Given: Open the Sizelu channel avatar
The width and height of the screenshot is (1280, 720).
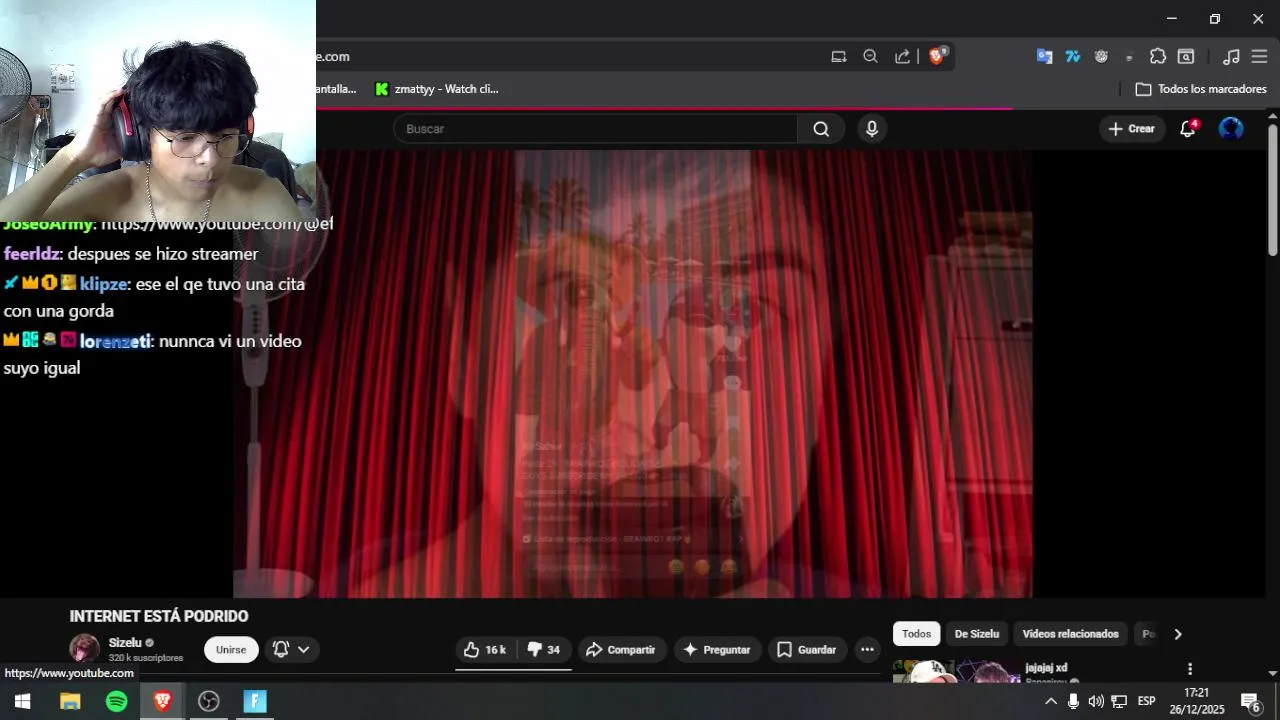Looking at the screenshot, I should point(84,648).
